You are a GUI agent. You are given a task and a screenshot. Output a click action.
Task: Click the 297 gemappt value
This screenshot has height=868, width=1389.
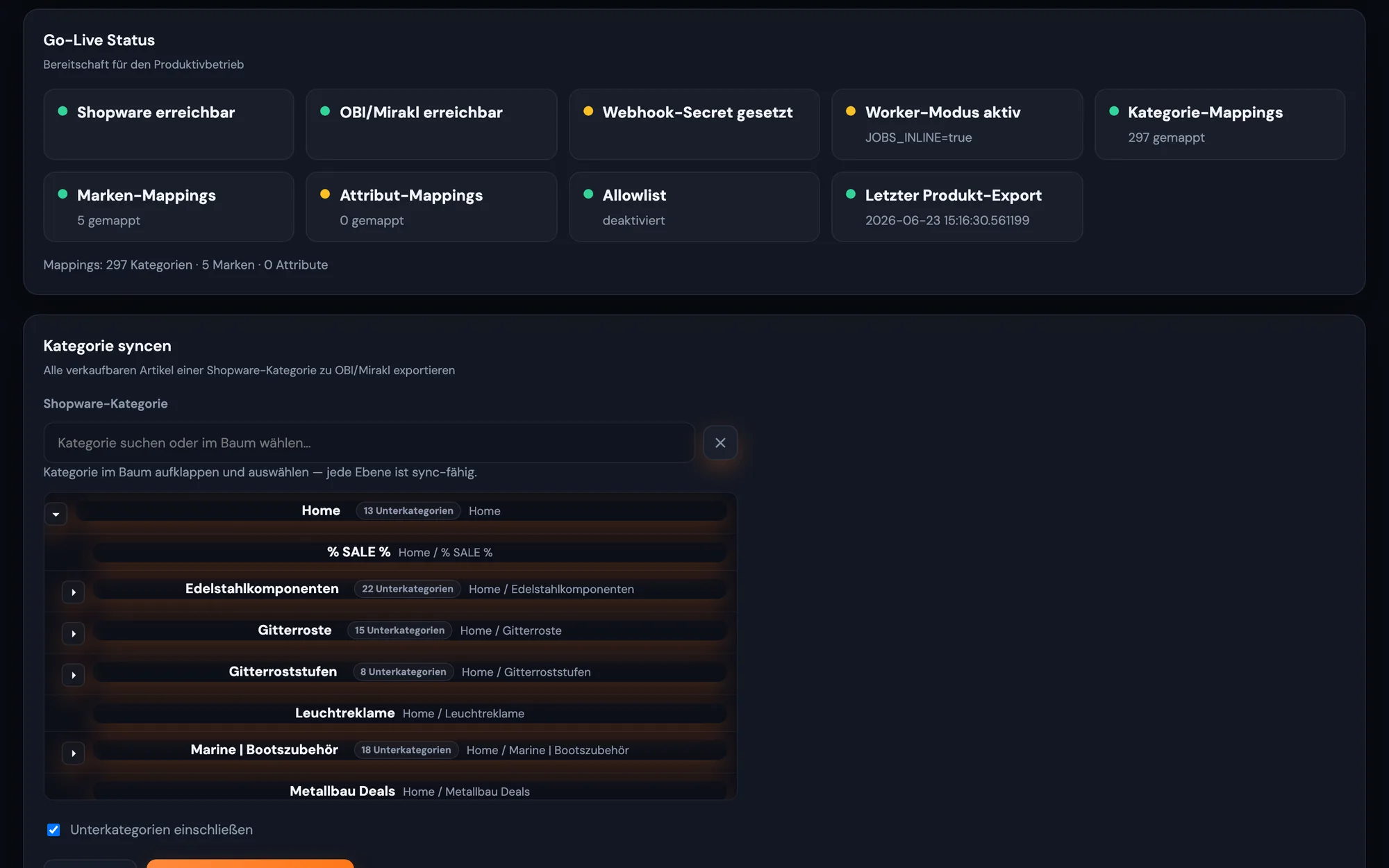pos(1166,137)
